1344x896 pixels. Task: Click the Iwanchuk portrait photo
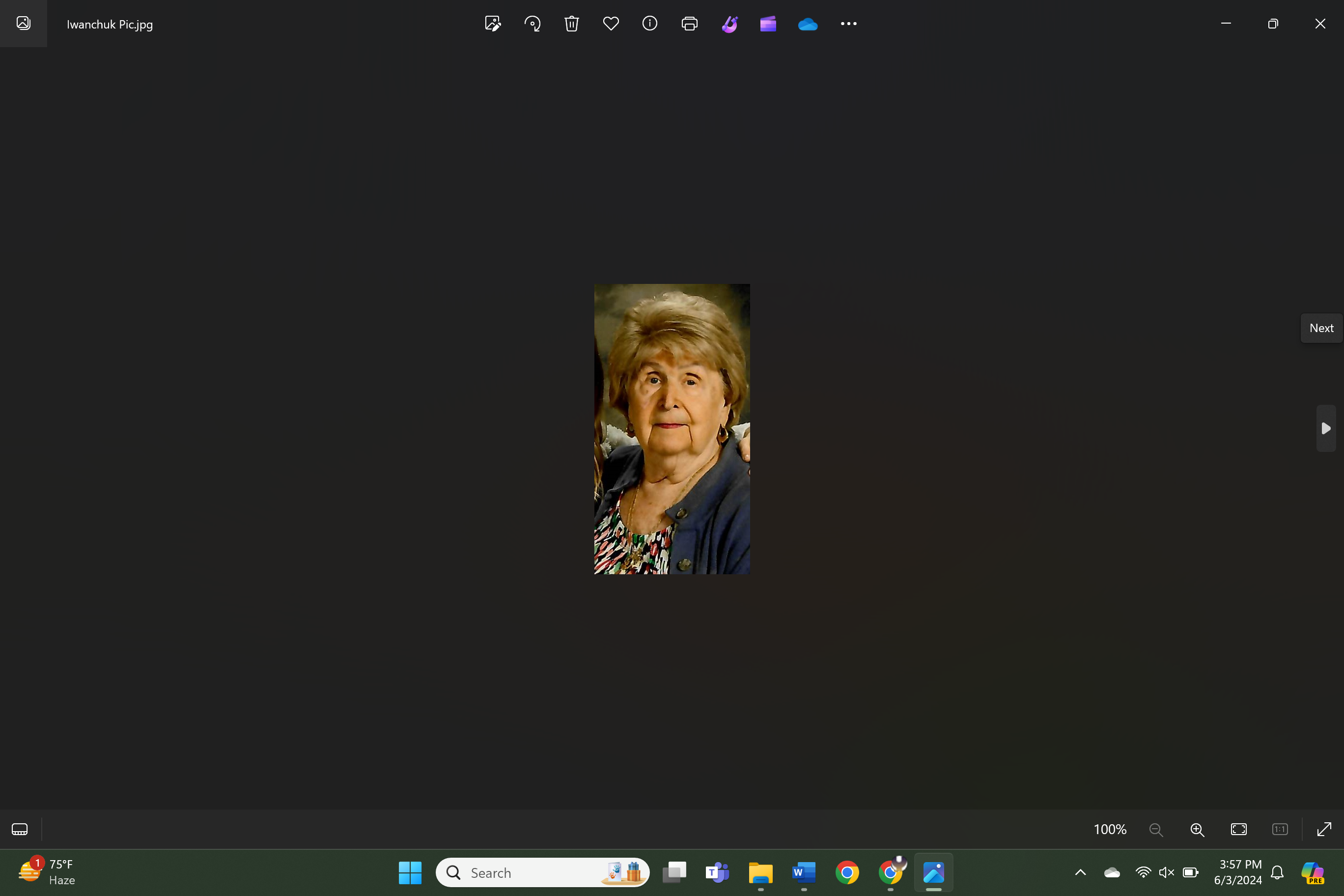[672, 428]
